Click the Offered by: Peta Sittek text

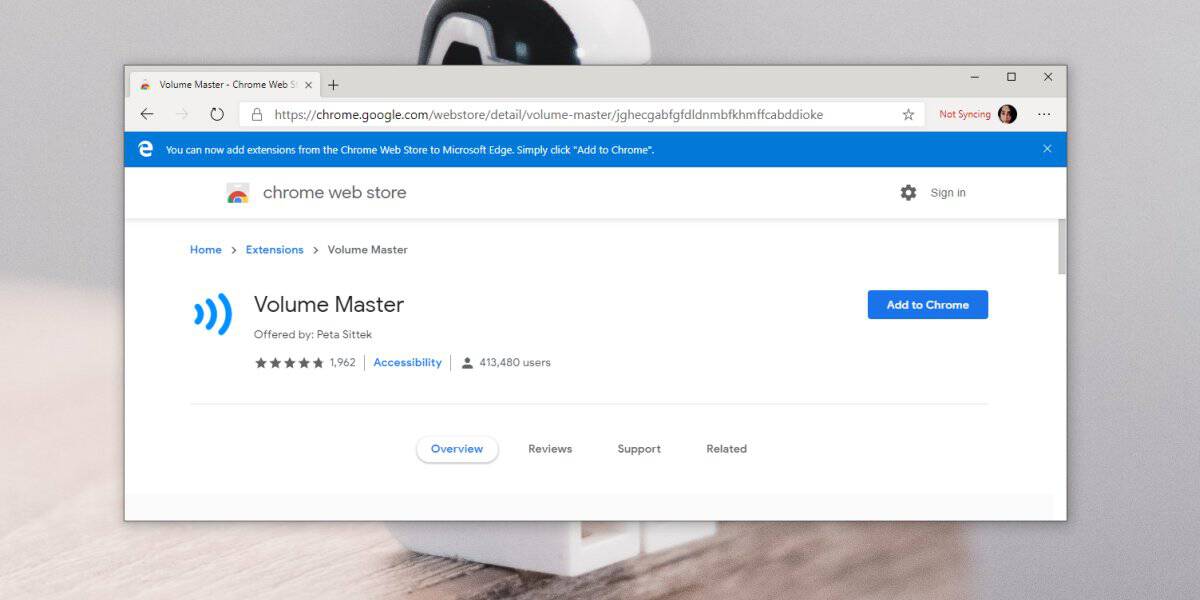pos(313,335)
